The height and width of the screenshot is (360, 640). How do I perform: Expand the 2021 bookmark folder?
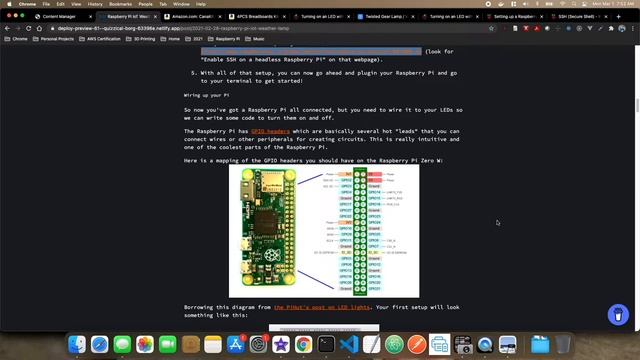(194, 39)
